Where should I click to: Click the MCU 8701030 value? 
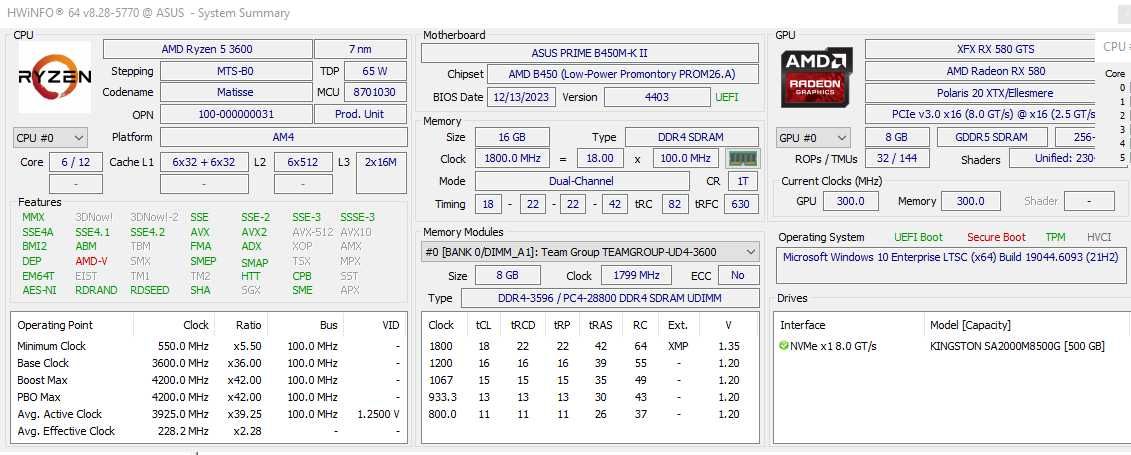point(374,92)
